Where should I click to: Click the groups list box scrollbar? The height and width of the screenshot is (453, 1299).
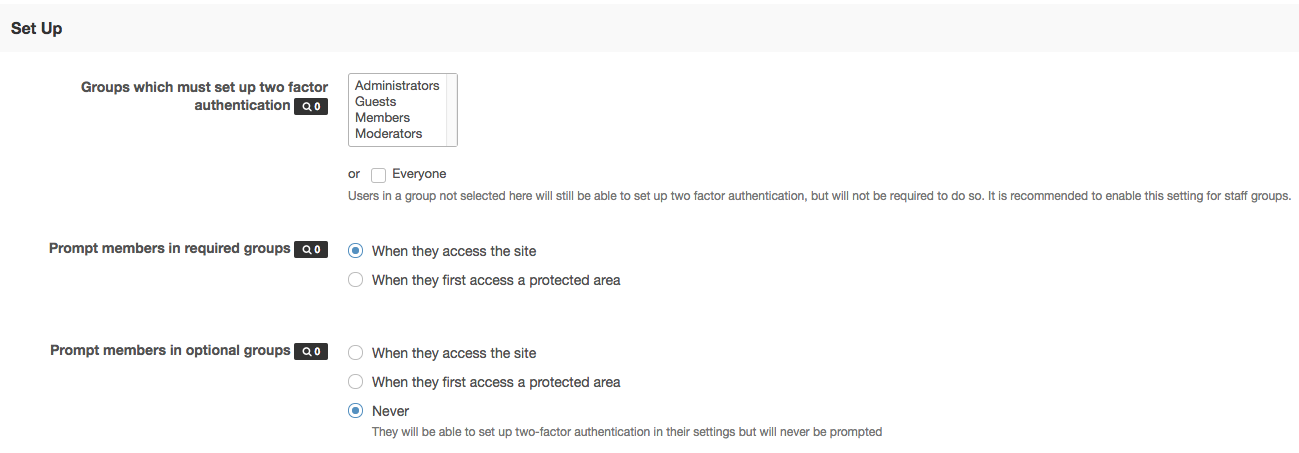(452, 110)
